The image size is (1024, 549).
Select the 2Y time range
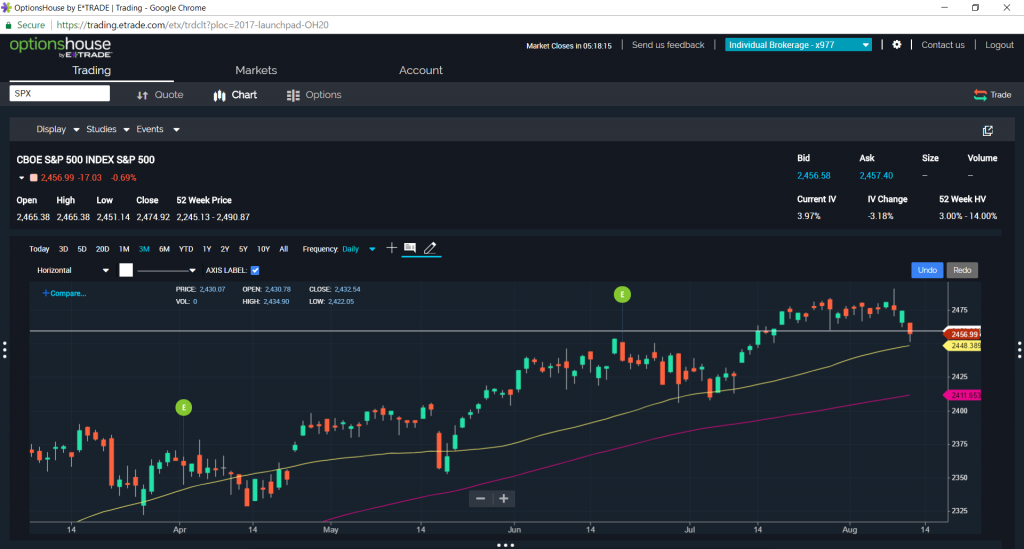click(225, 249)
